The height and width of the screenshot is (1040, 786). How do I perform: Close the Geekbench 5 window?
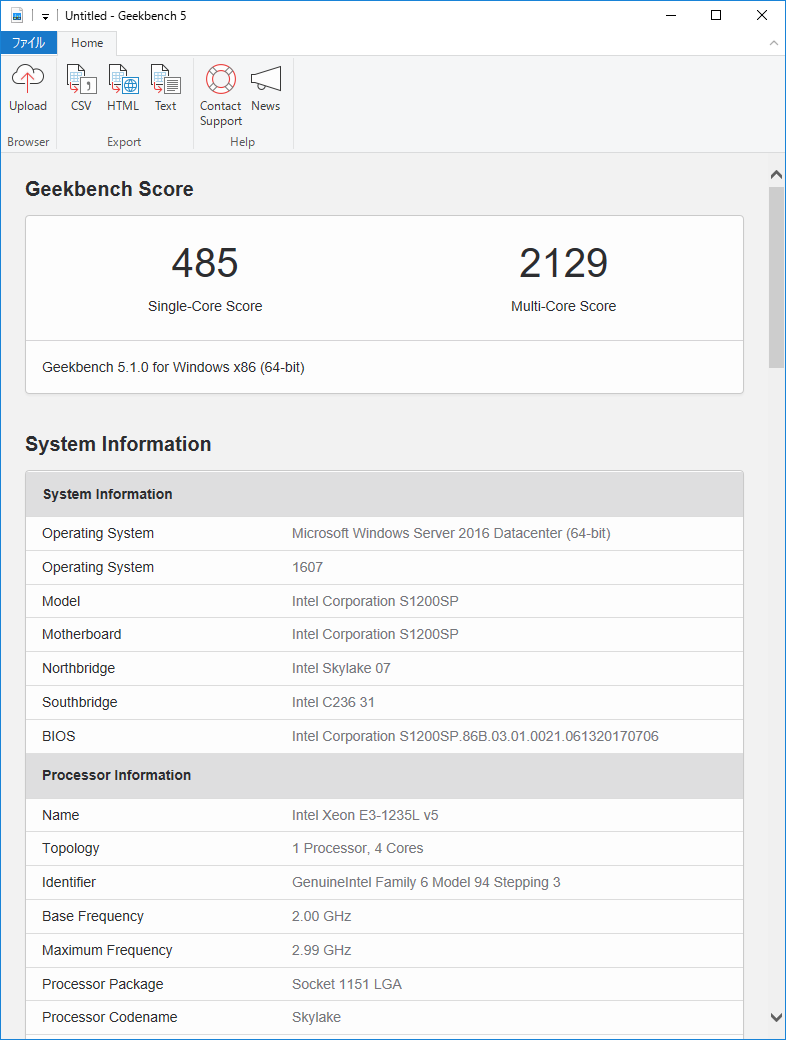coord(761,15)
